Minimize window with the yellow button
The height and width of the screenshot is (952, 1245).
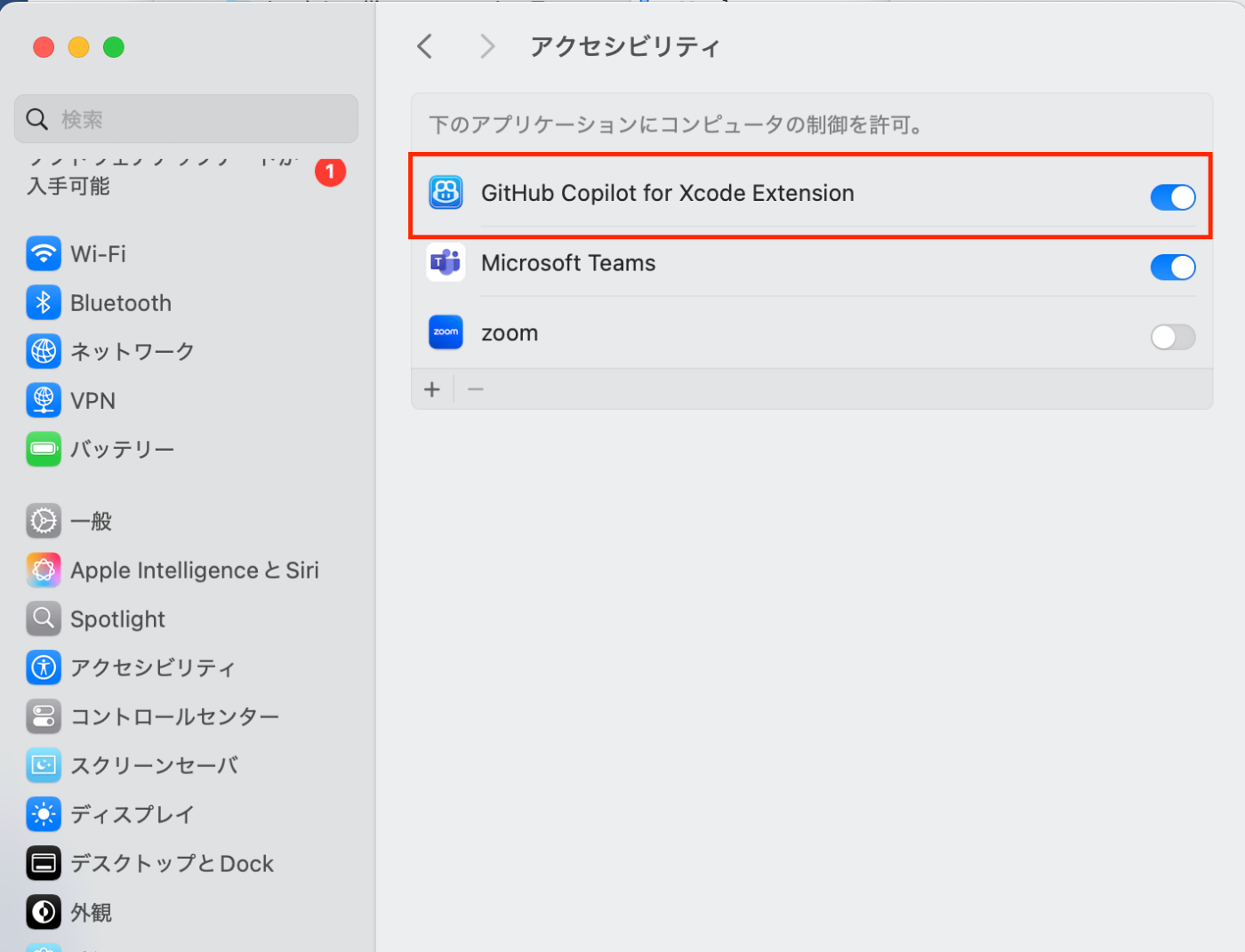click(x=78, y=47)
